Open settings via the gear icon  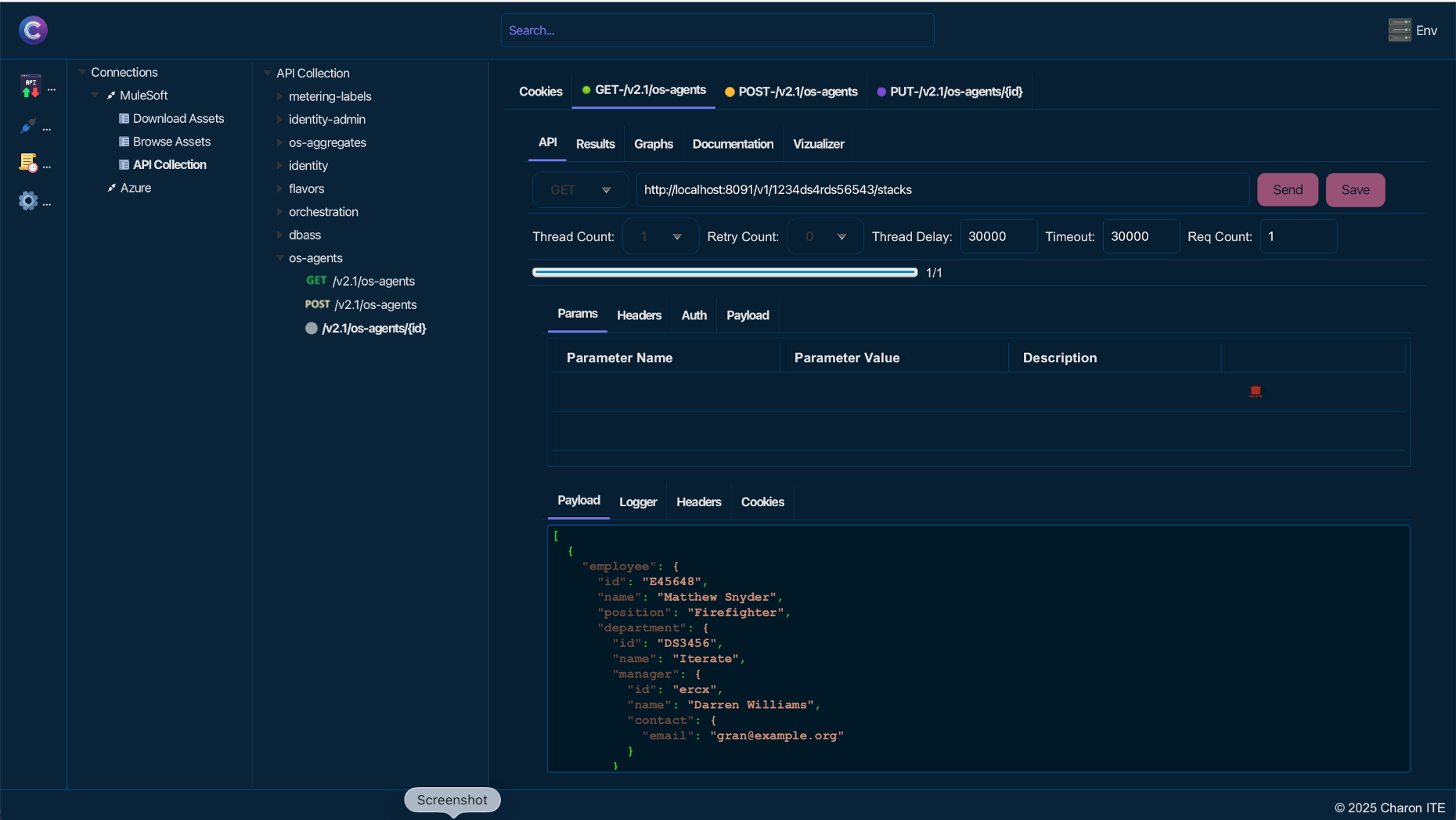[x=28, y=201]
